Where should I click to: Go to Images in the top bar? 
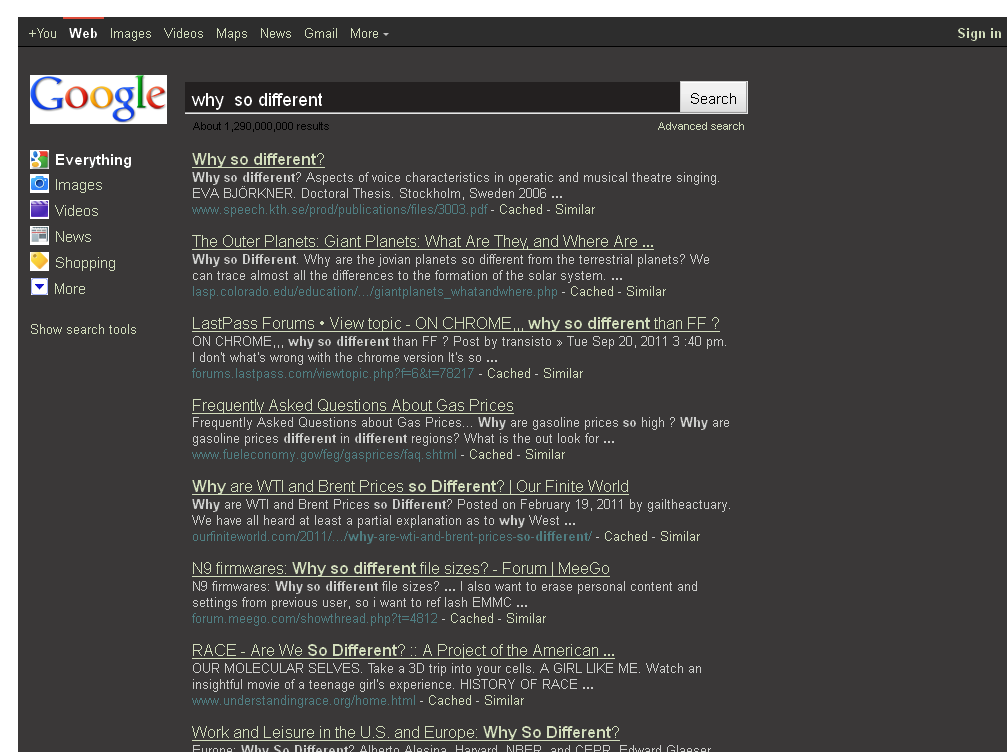pos(130,33)
